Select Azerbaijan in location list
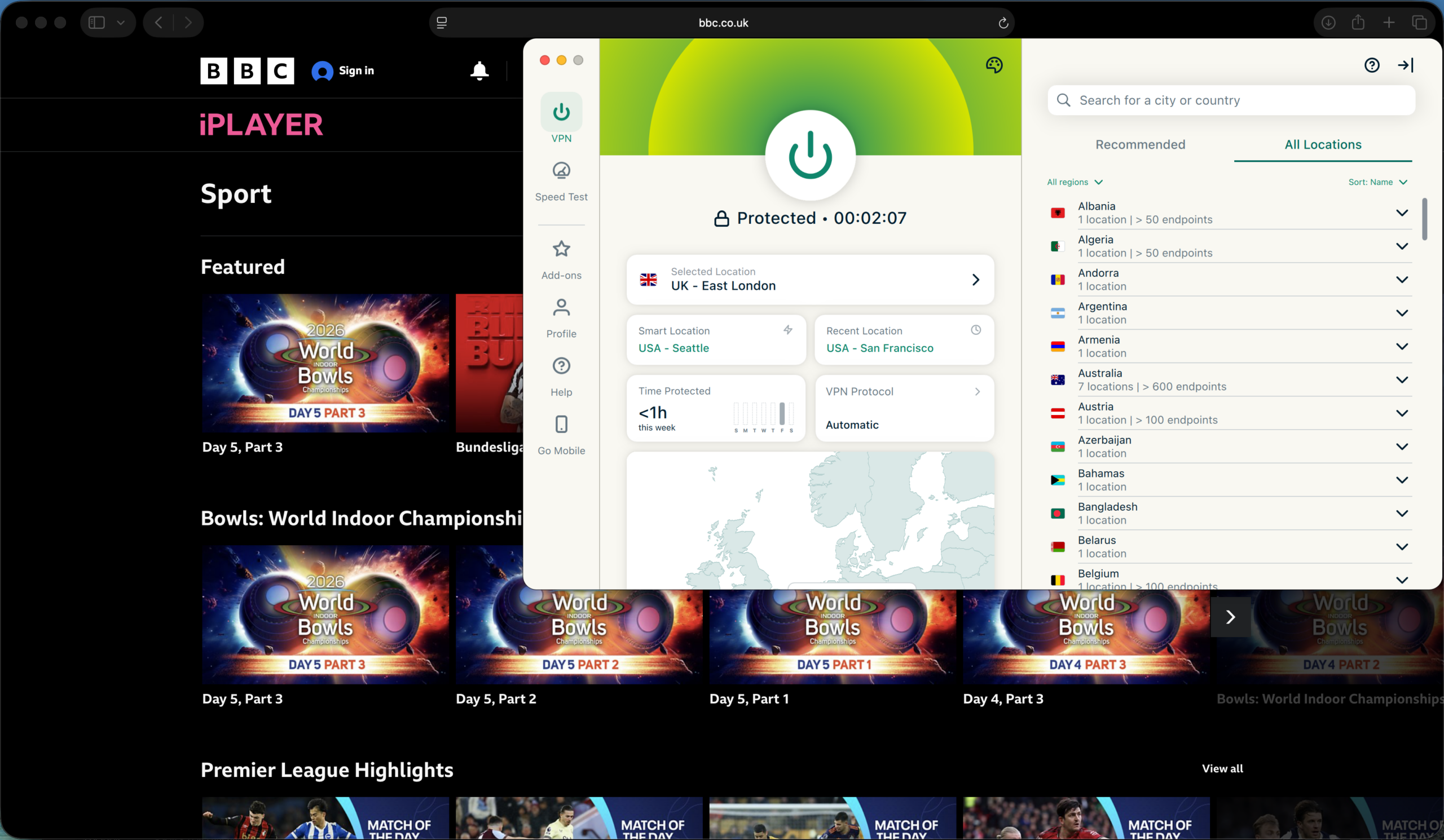Image resolution: width=1444 pixels, height=840 pixels. click(1231, 446)
